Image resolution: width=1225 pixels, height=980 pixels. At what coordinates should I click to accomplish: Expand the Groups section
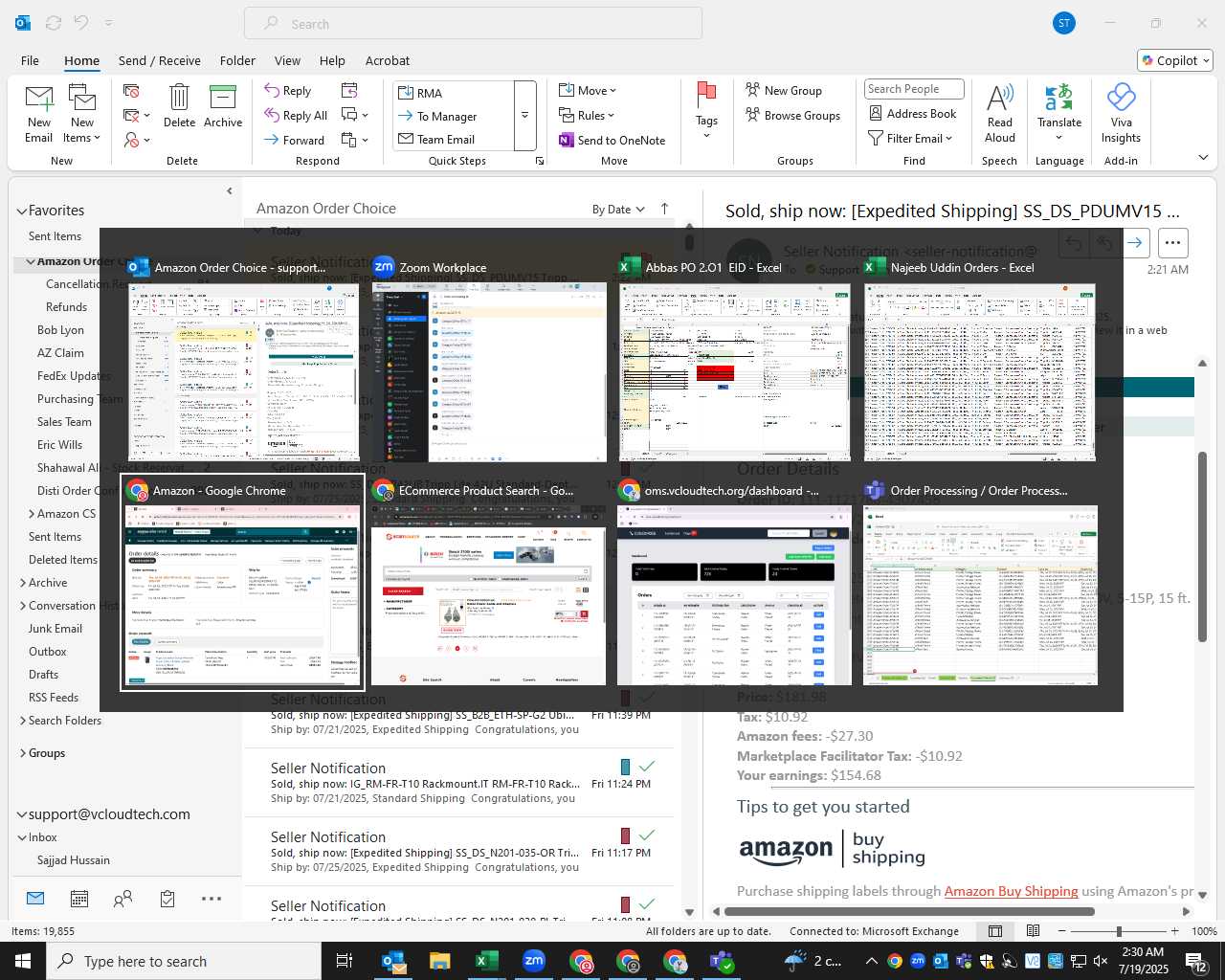22,753
